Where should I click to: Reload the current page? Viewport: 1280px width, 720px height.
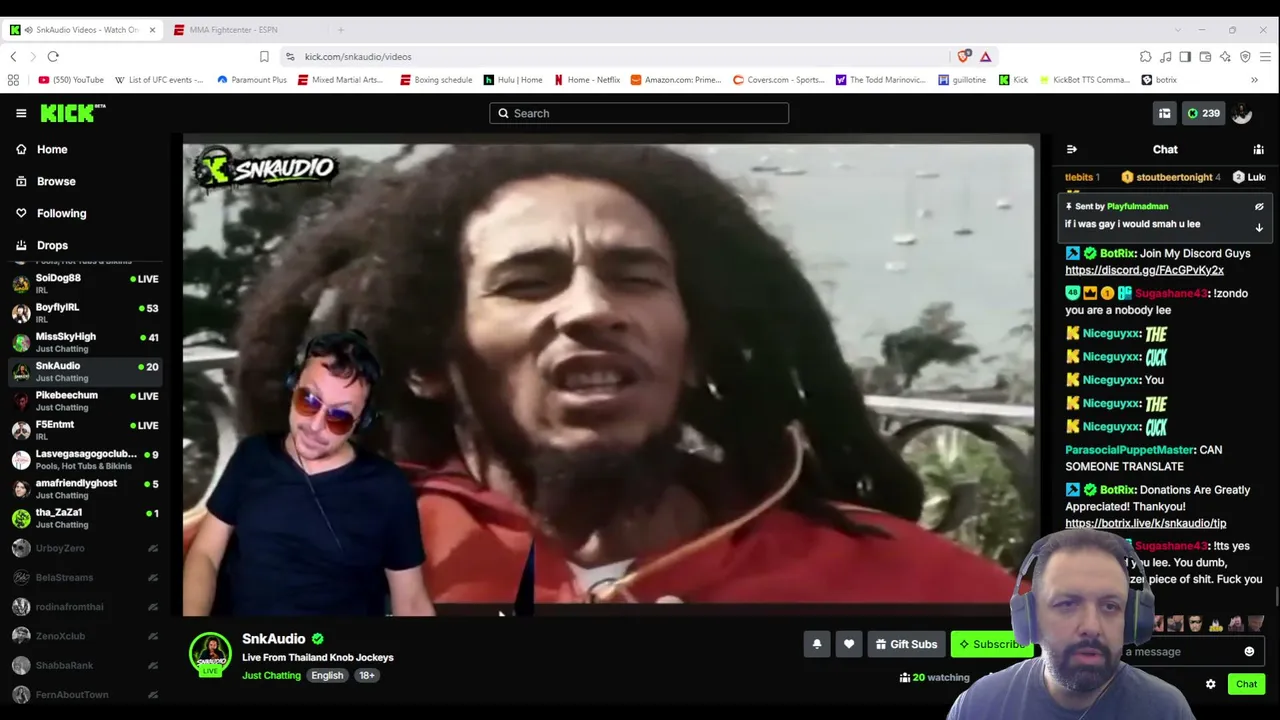53,56
